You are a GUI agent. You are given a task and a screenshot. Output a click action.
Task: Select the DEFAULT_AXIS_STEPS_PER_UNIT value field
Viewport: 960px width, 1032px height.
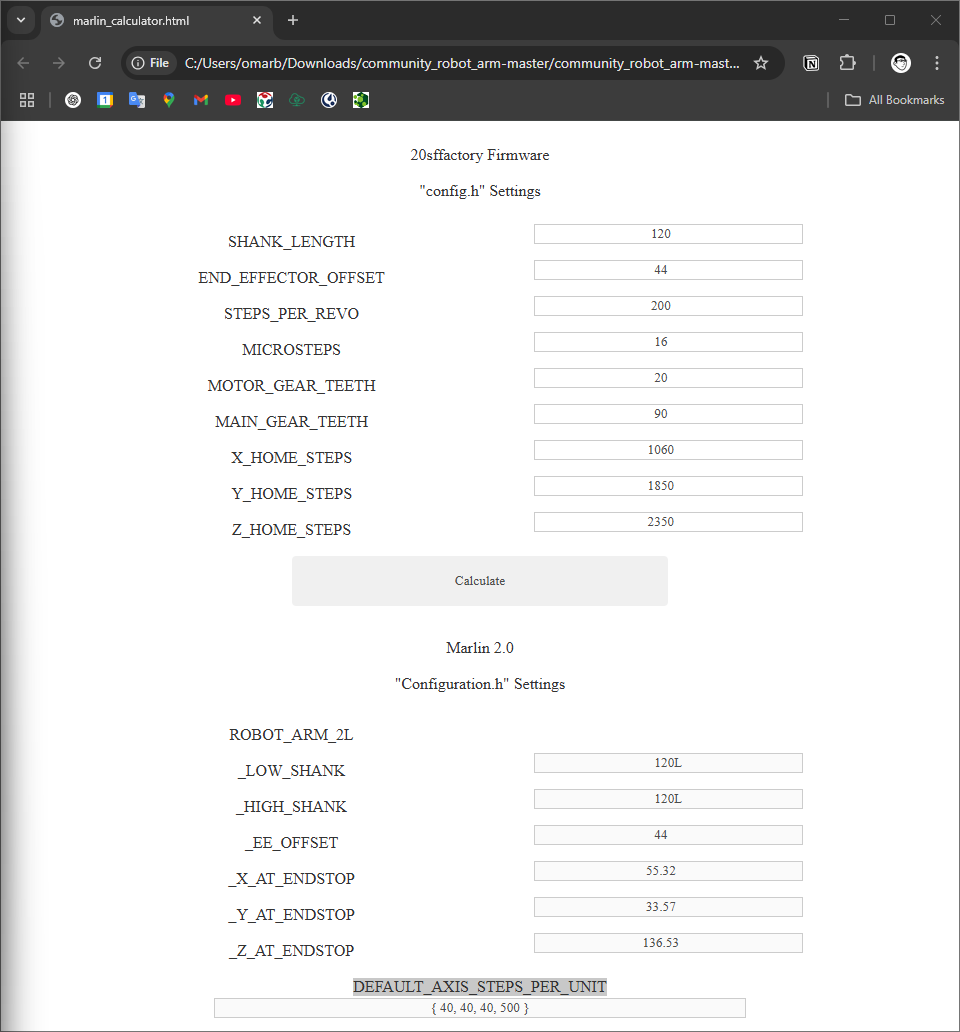point(480,1008)
